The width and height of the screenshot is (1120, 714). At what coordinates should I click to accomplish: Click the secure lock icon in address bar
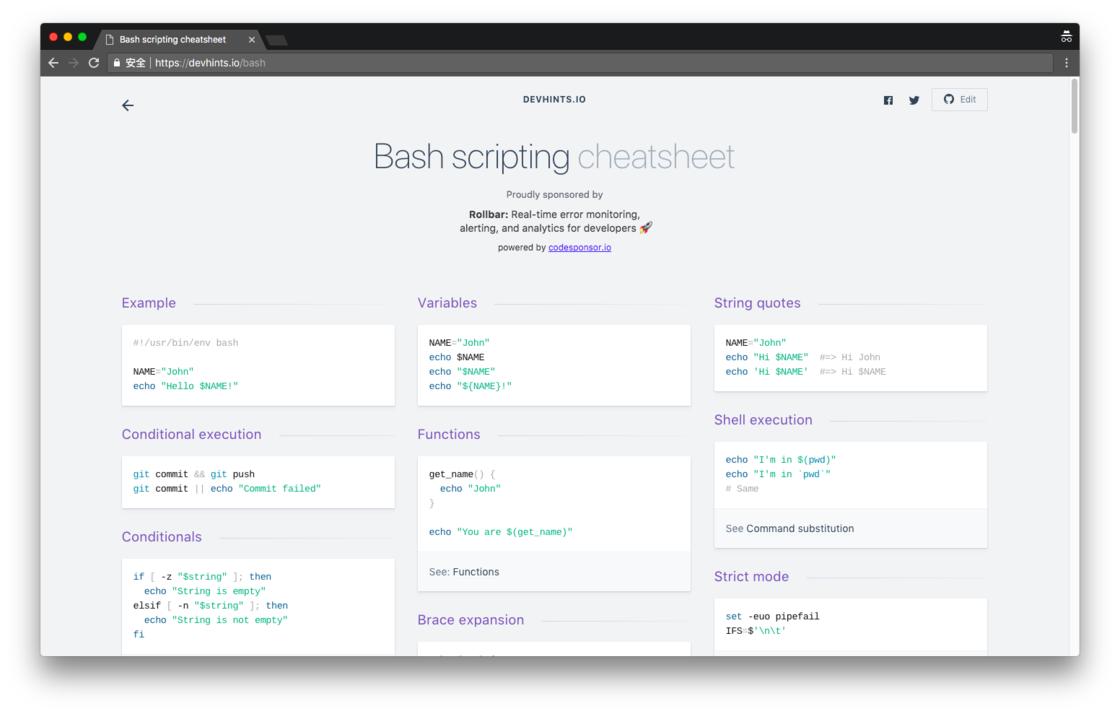(116, 63)
